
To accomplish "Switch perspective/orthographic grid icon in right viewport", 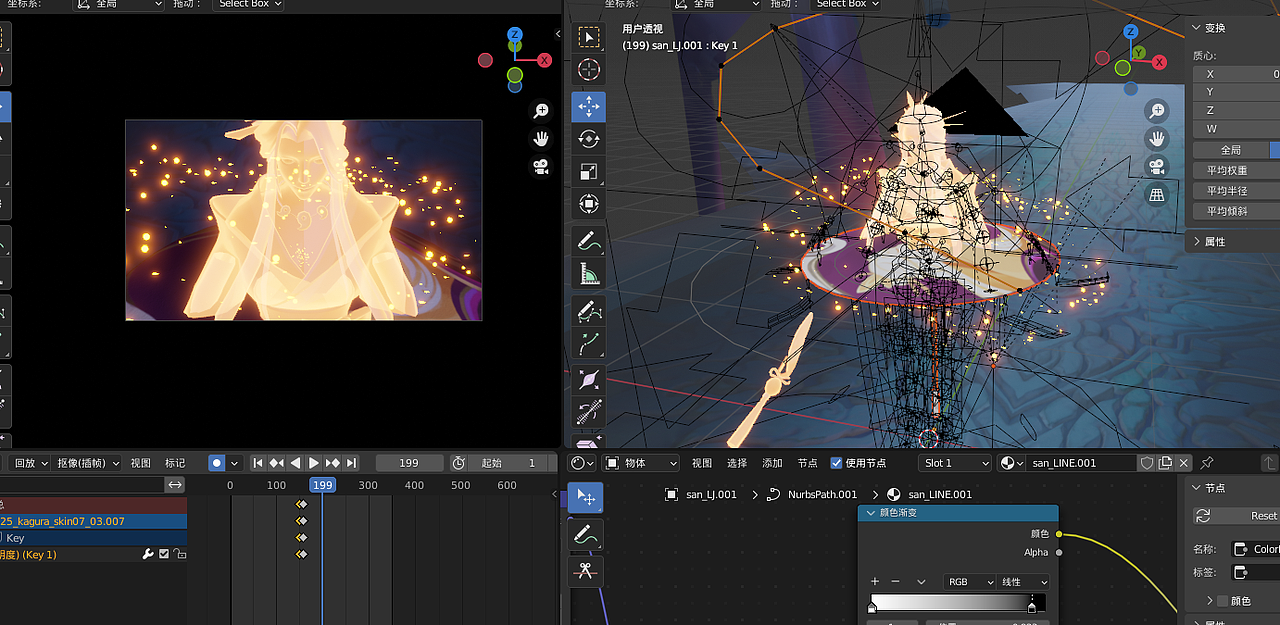I will click(1157, 194).
